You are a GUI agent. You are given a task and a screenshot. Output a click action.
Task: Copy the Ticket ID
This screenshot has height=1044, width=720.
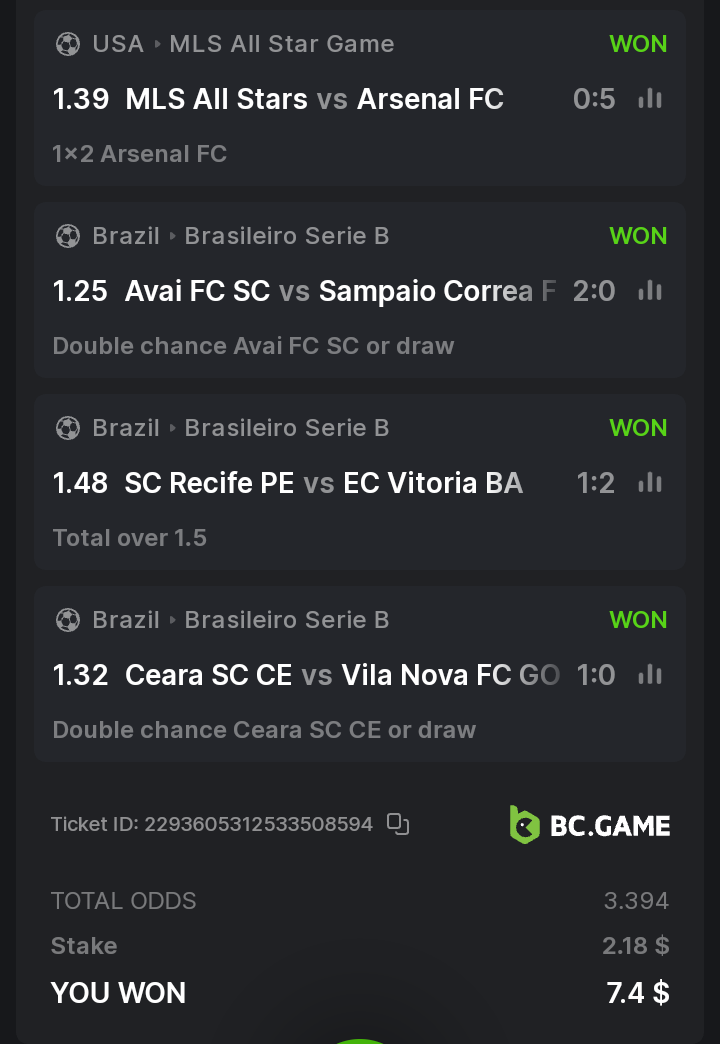(x=398, y=824)
